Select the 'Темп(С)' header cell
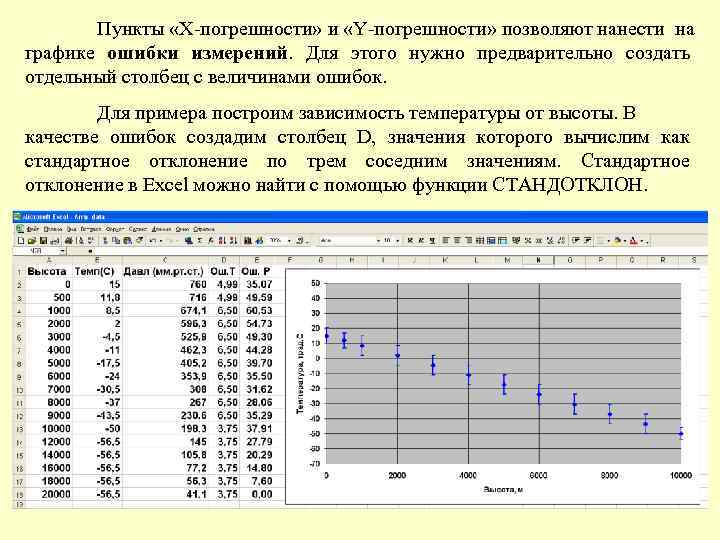The image size is (720, 540). (95, 271)
